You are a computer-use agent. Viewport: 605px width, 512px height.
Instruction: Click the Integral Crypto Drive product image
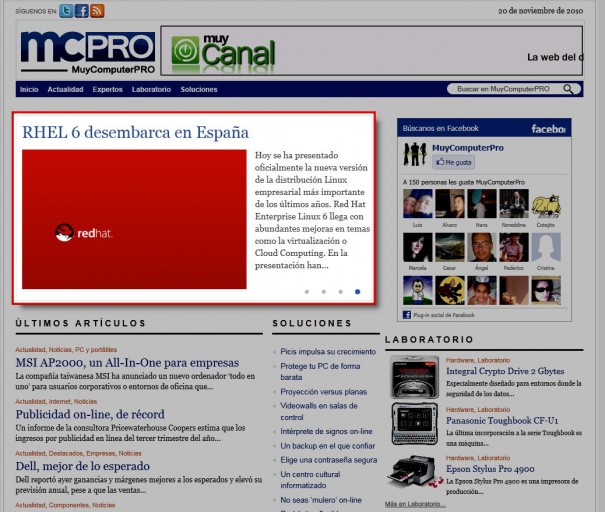point(414,377)
